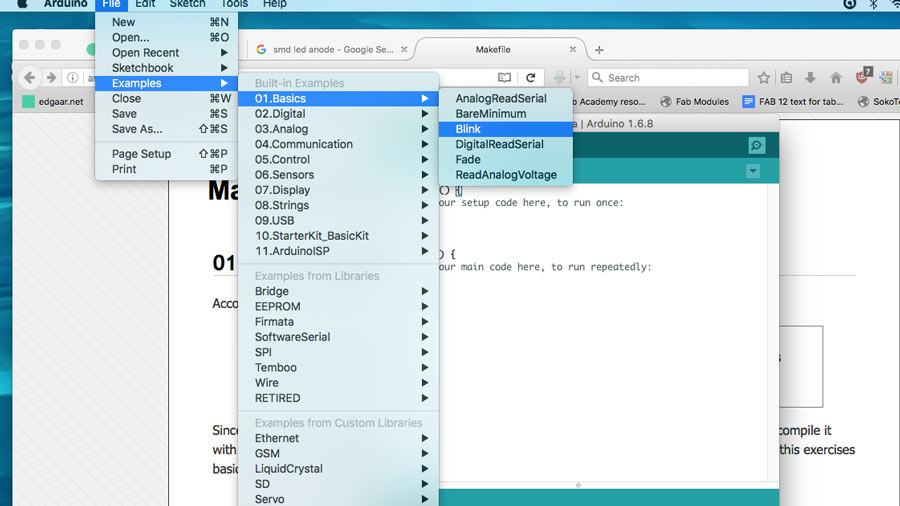Open the Academy resources bookmark
900x506 pixels.
click(x=608, y=102)
